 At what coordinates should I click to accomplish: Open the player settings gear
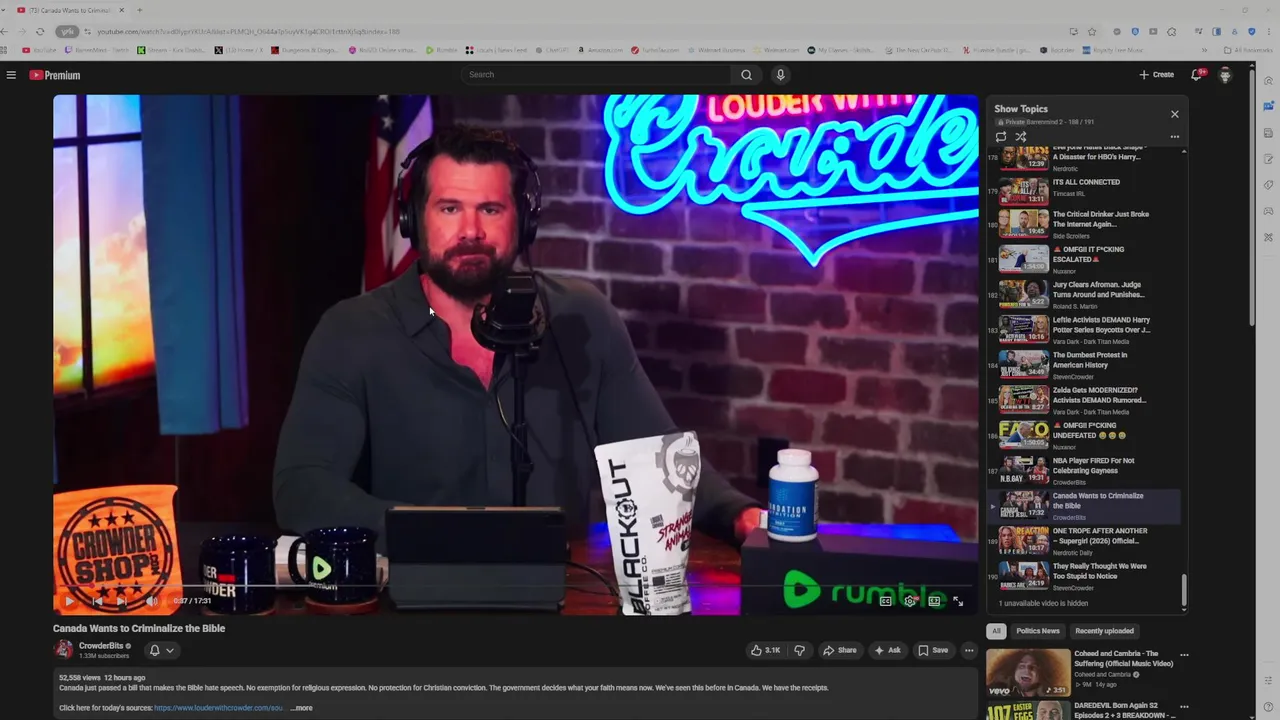[910, 601]
